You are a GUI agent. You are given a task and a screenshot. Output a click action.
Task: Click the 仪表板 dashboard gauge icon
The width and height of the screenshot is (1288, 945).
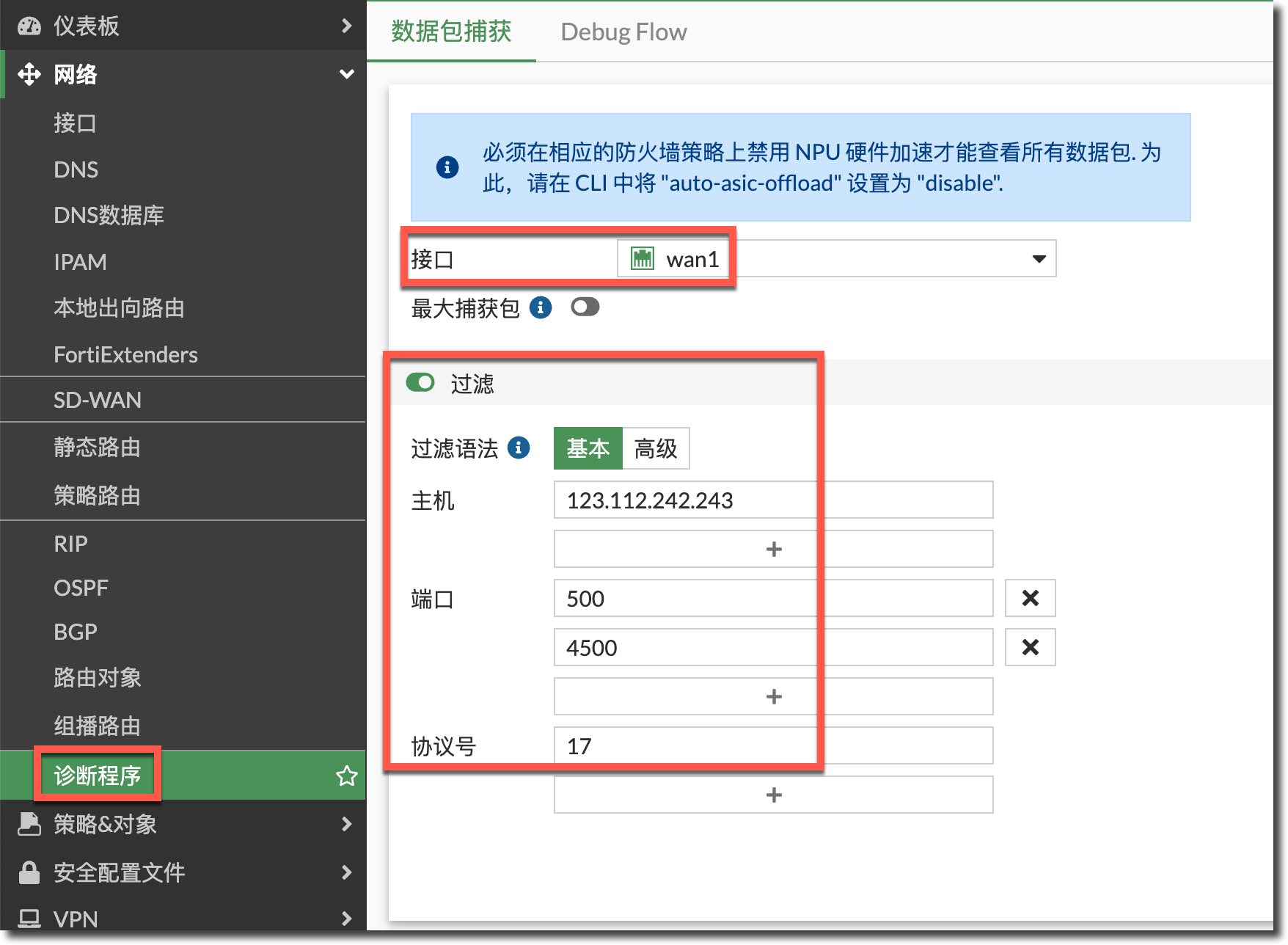click(29, 26)
